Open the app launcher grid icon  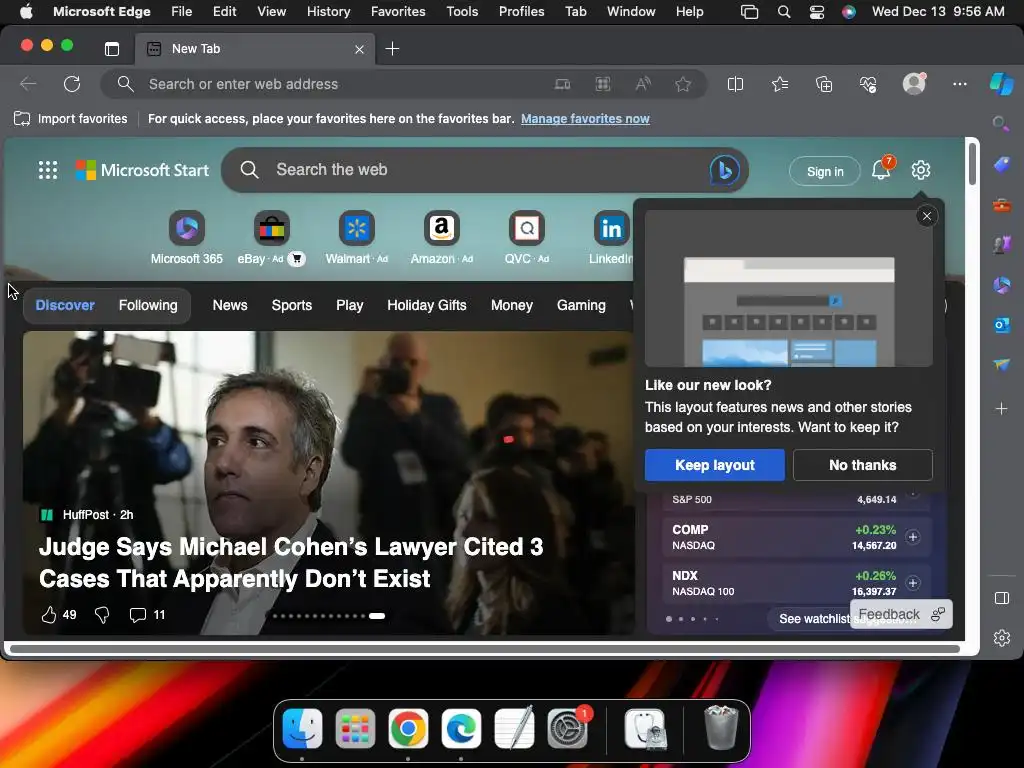[x=48, y=170]
